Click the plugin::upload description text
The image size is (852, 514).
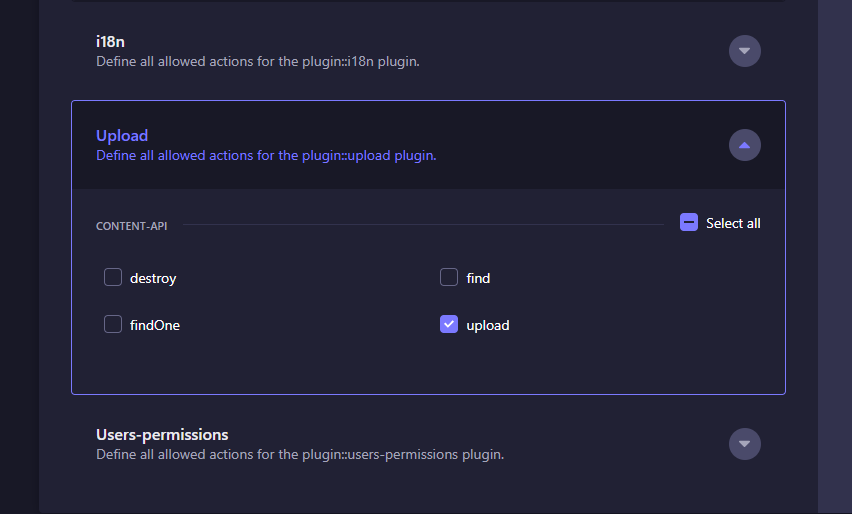click(x=266, y=155)
